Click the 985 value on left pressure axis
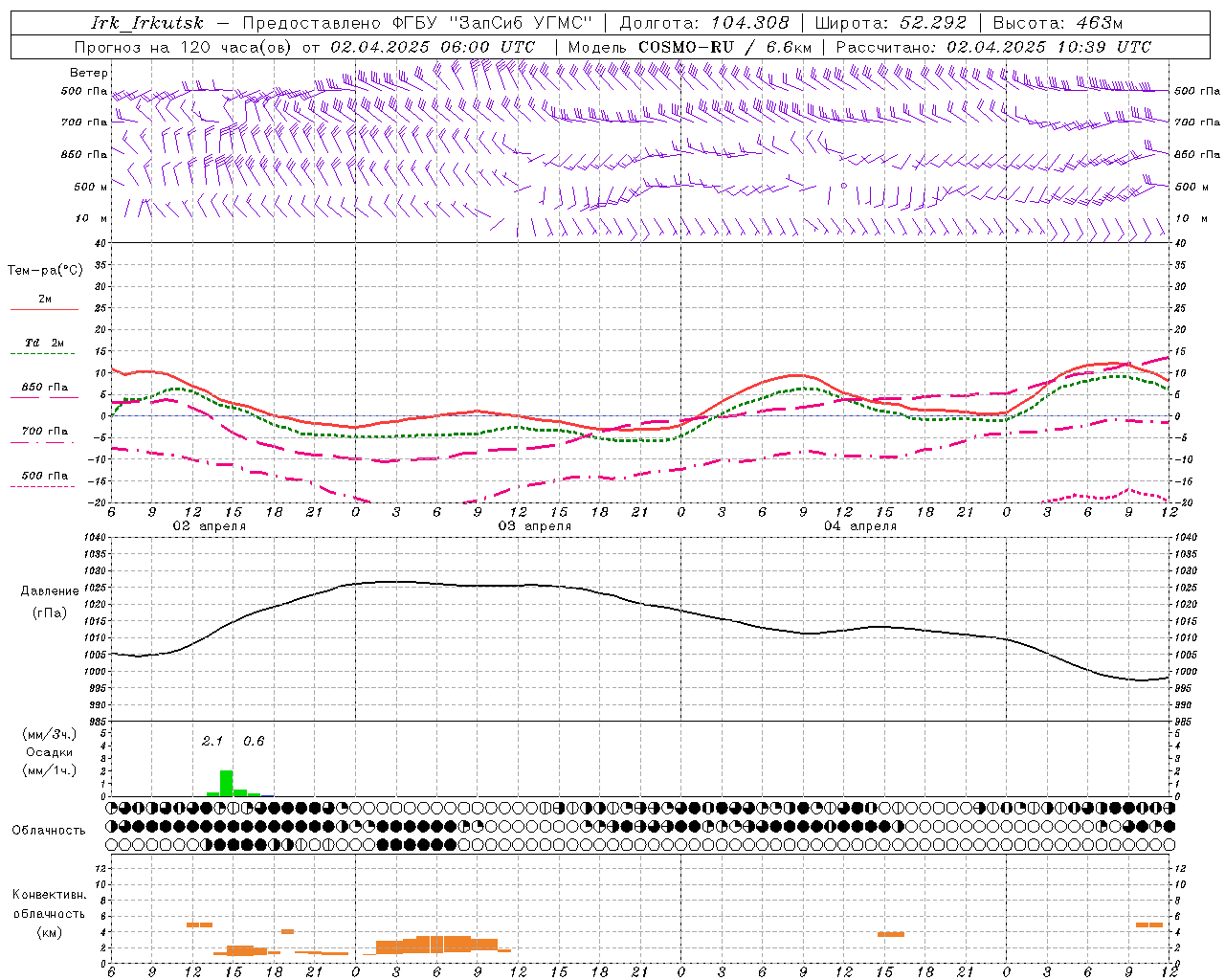 coord(98,722)
